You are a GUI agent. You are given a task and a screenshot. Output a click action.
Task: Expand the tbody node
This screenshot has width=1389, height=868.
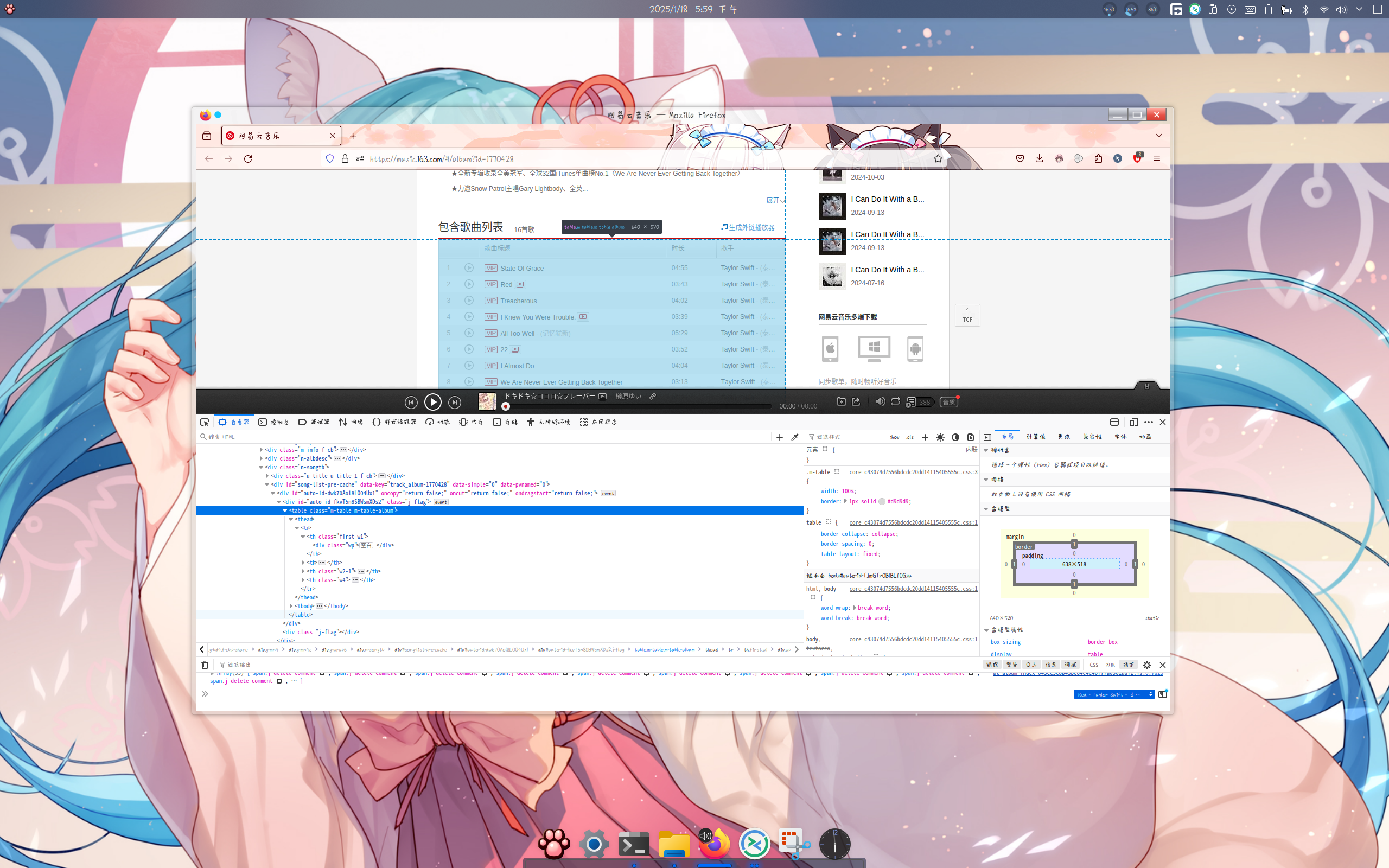click(291, 606)
